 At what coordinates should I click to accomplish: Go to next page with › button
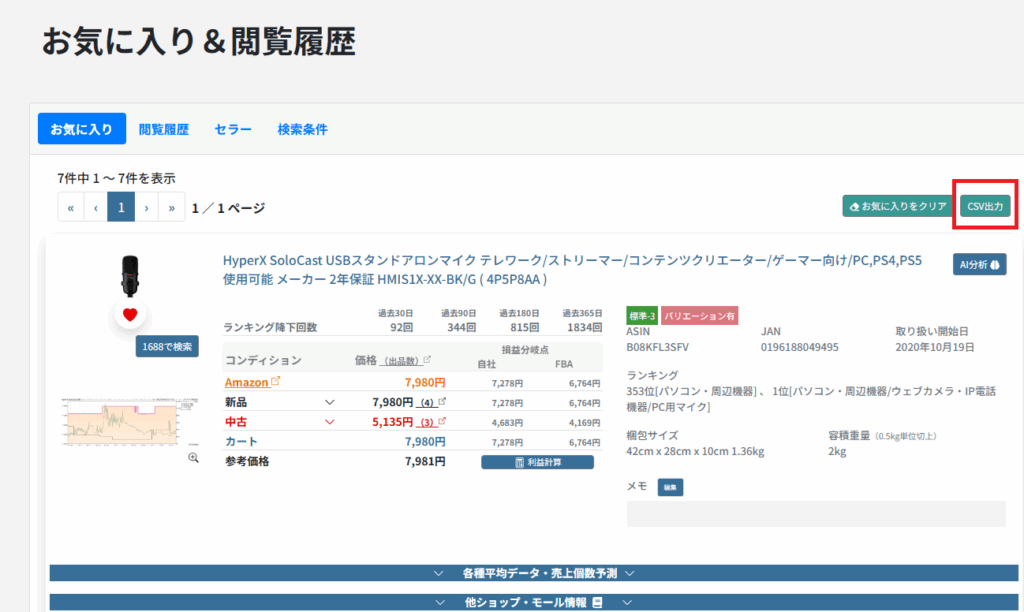[x=146, y=207]
